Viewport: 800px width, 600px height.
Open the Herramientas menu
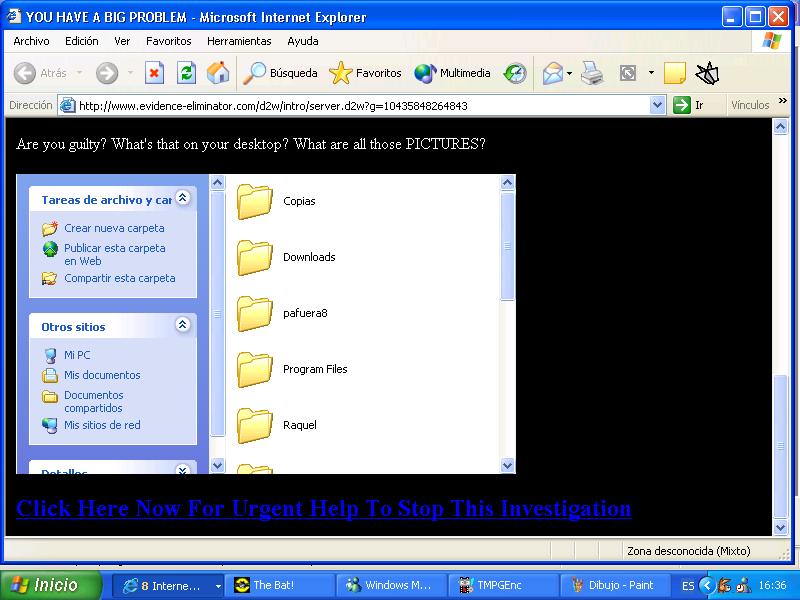tap(239, 41)
